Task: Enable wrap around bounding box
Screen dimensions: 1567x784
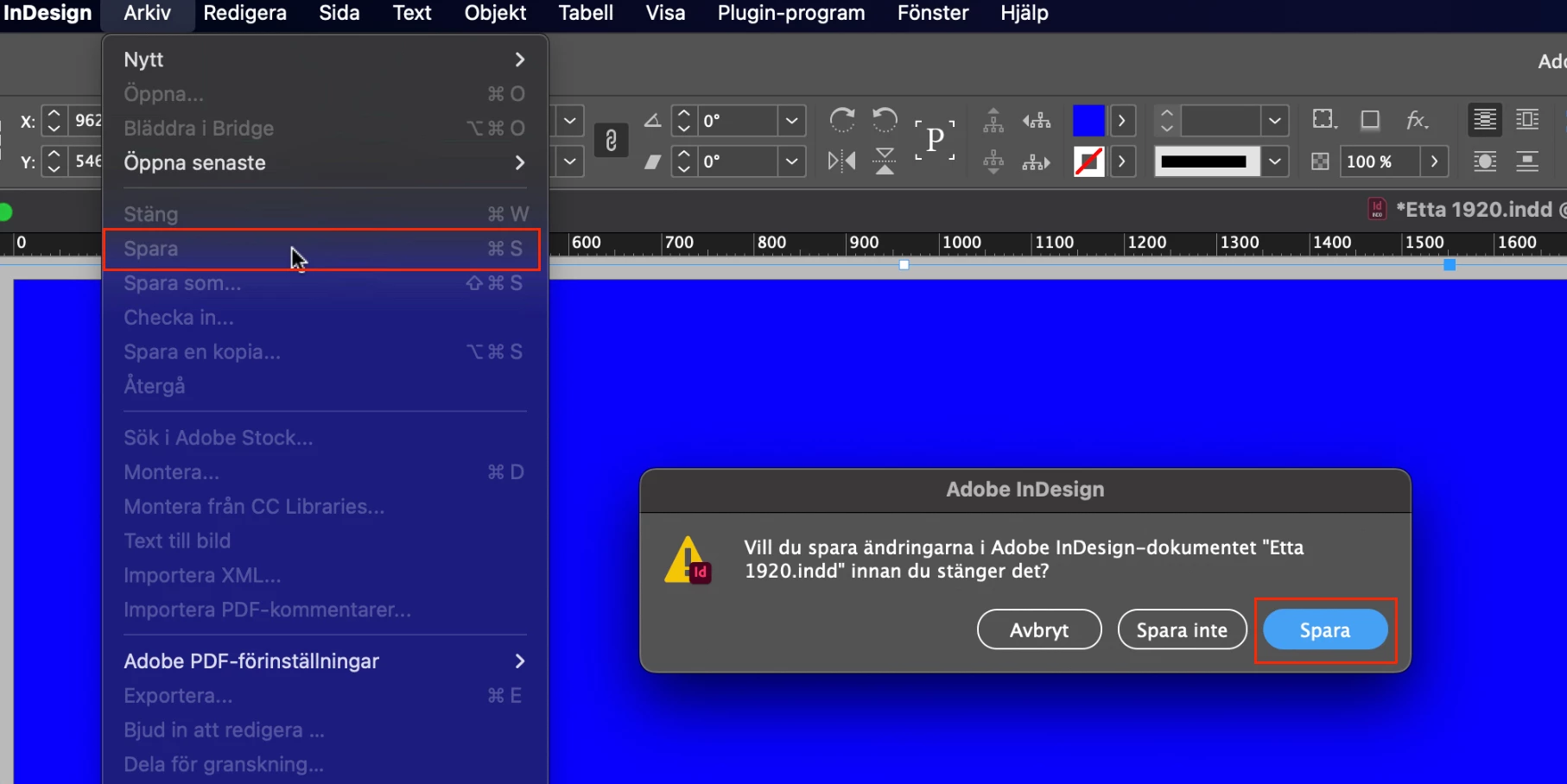Action: click(1527, 120)
